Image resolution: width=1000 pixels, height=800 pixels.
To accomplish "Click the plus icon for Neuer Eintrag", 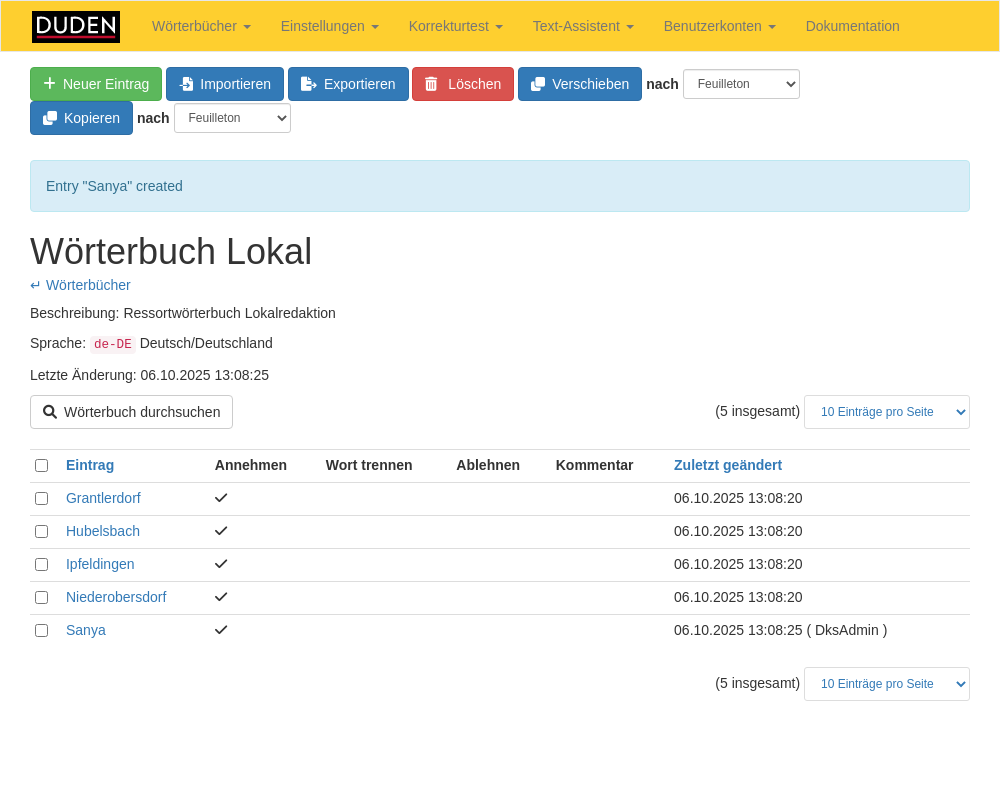I will 49,84.
